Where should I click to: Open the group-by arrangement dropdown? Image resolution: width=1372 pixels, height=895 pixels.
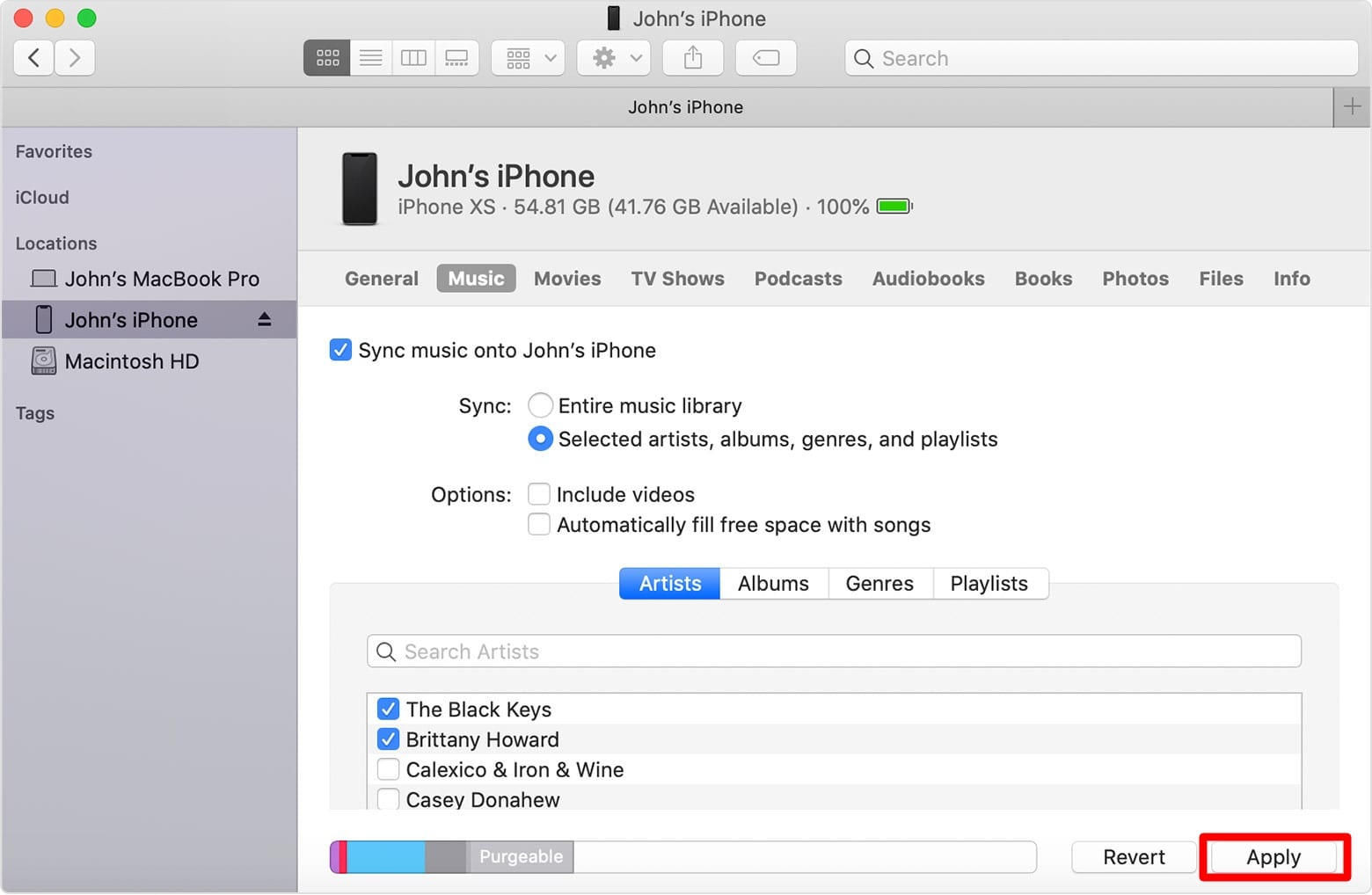528,58
